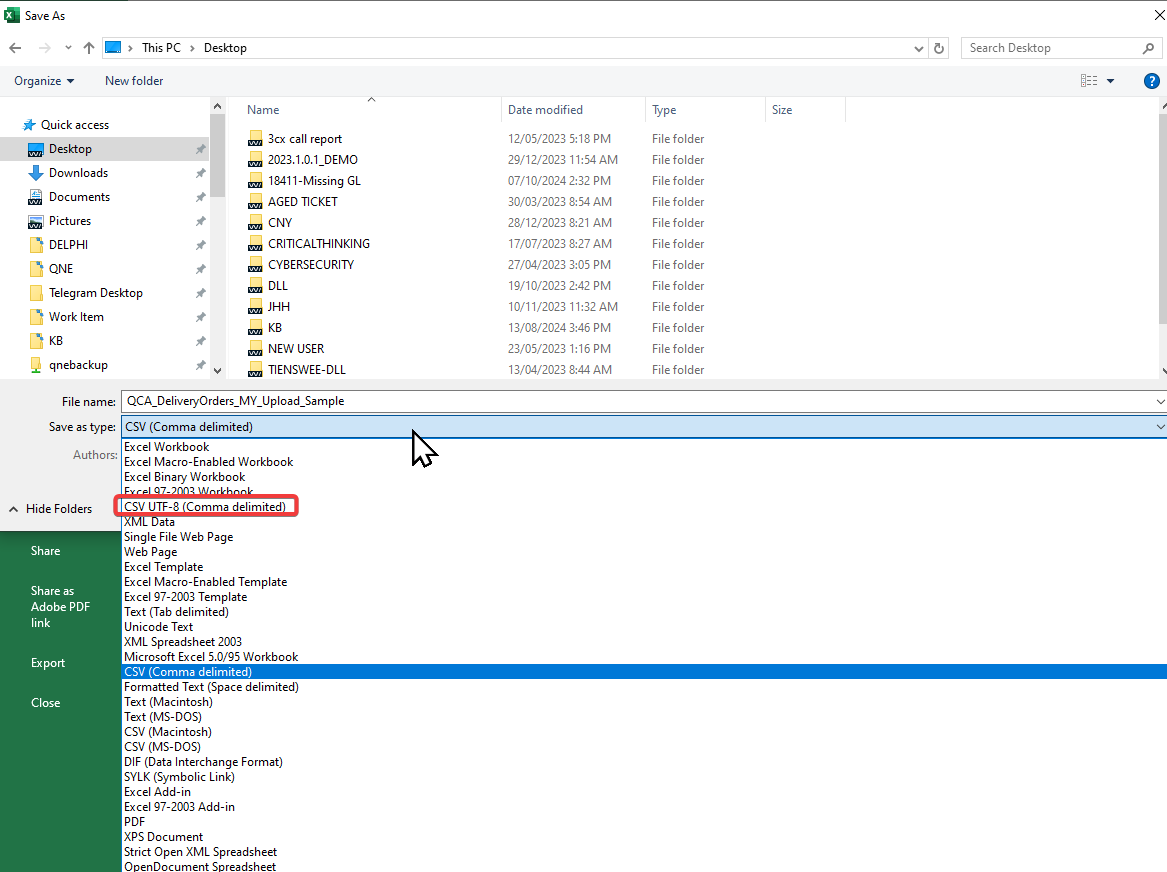Select This PC in address path
The height and width of the screenshot is (872, 1167).
pos(162,48)
